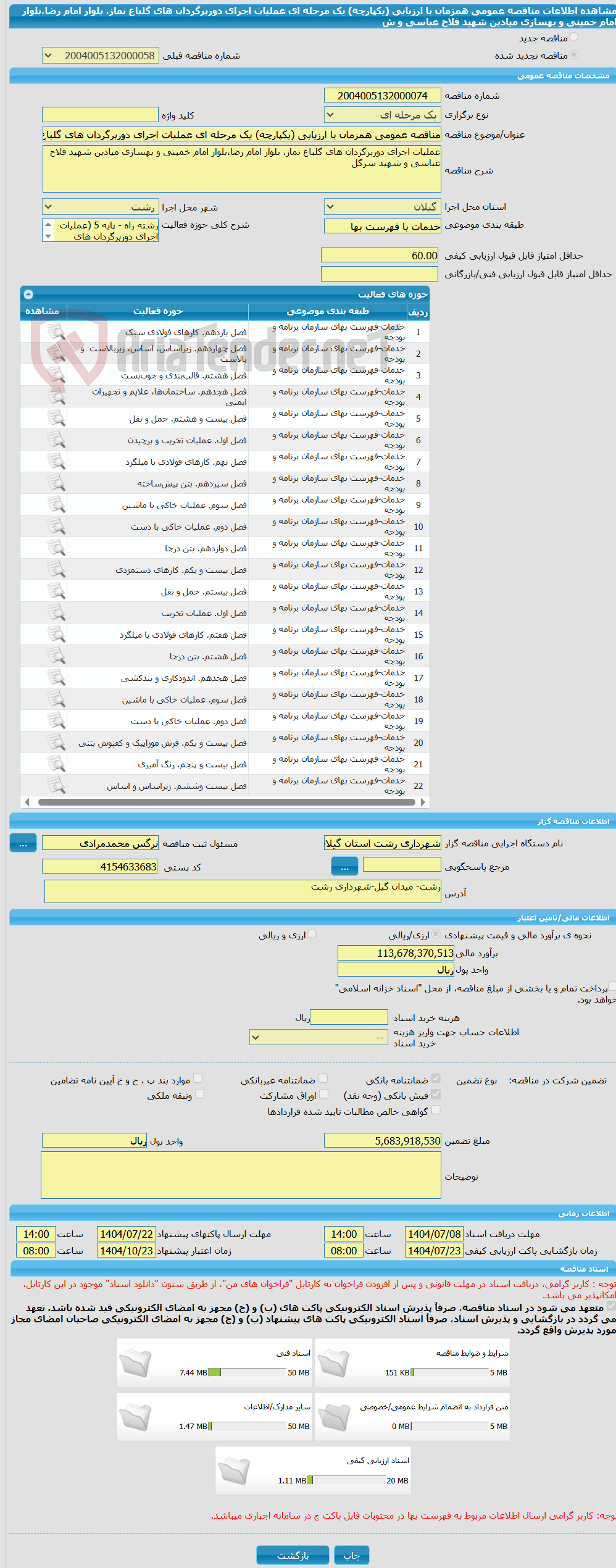Open view icon for activity row 13
Screen dimensions: 616x1568
pos(56,591)
